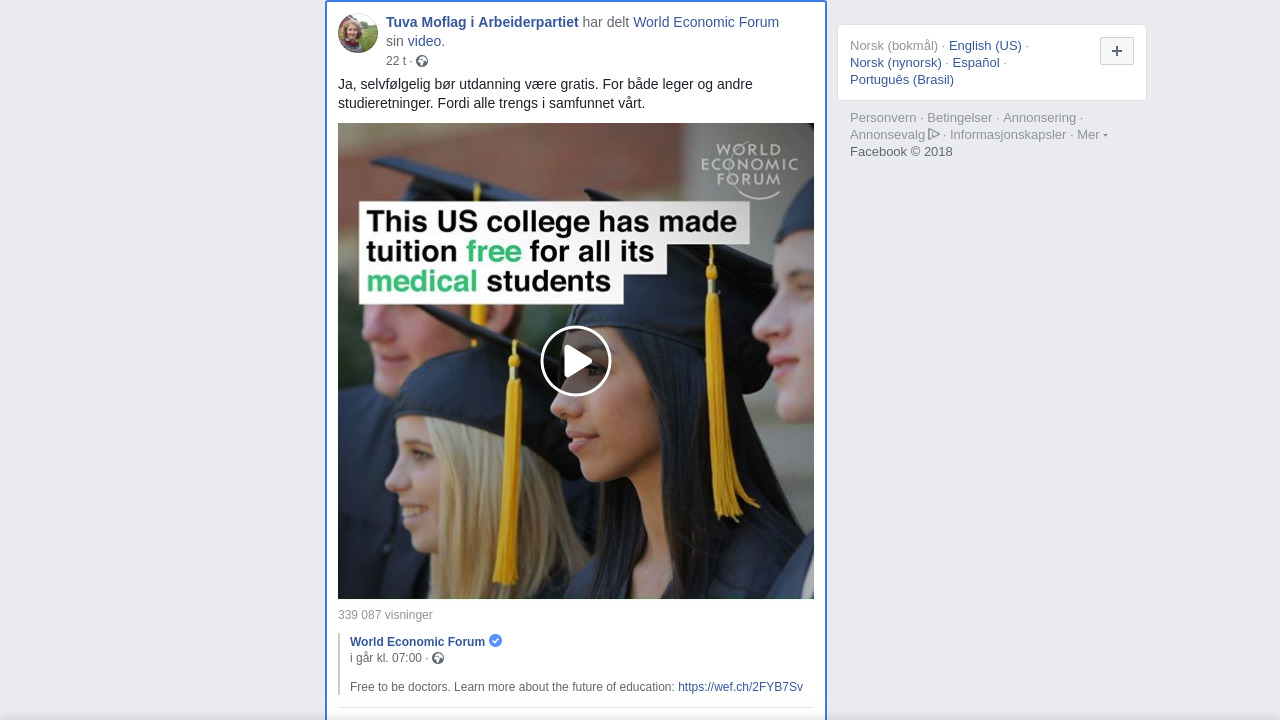Open the wef.ch/2FYB7Sv link

click(740, 687)
